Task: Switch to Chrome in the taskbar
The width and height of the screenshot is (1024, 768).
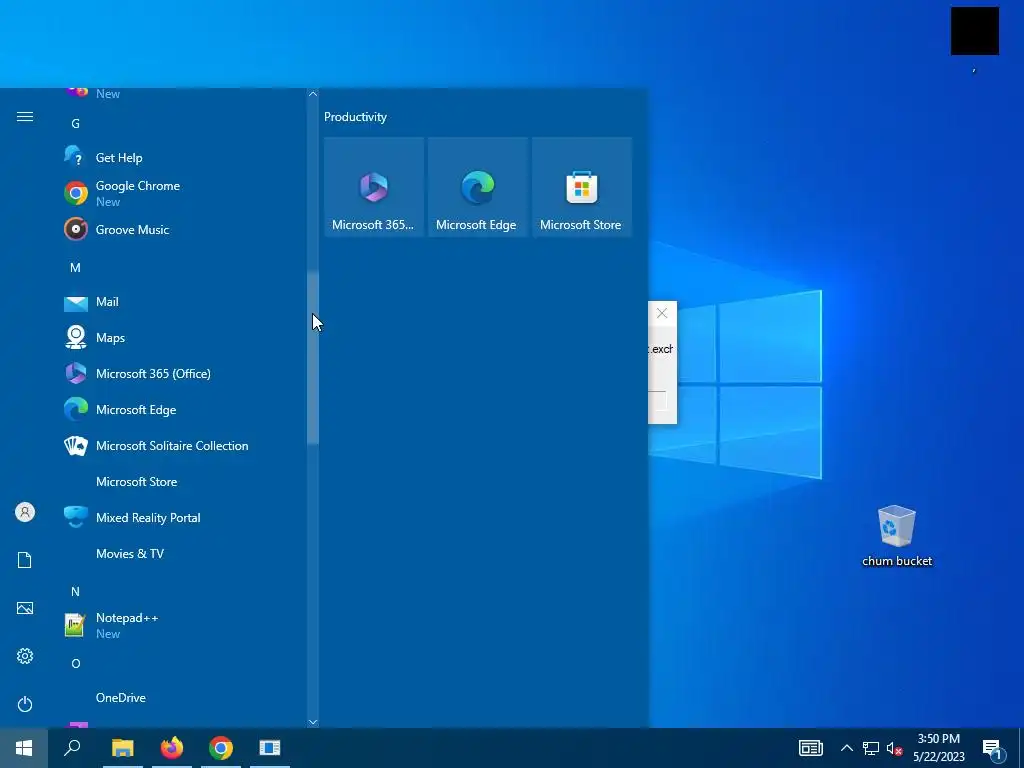Action: pyautogui.click(x=221, y=748)
